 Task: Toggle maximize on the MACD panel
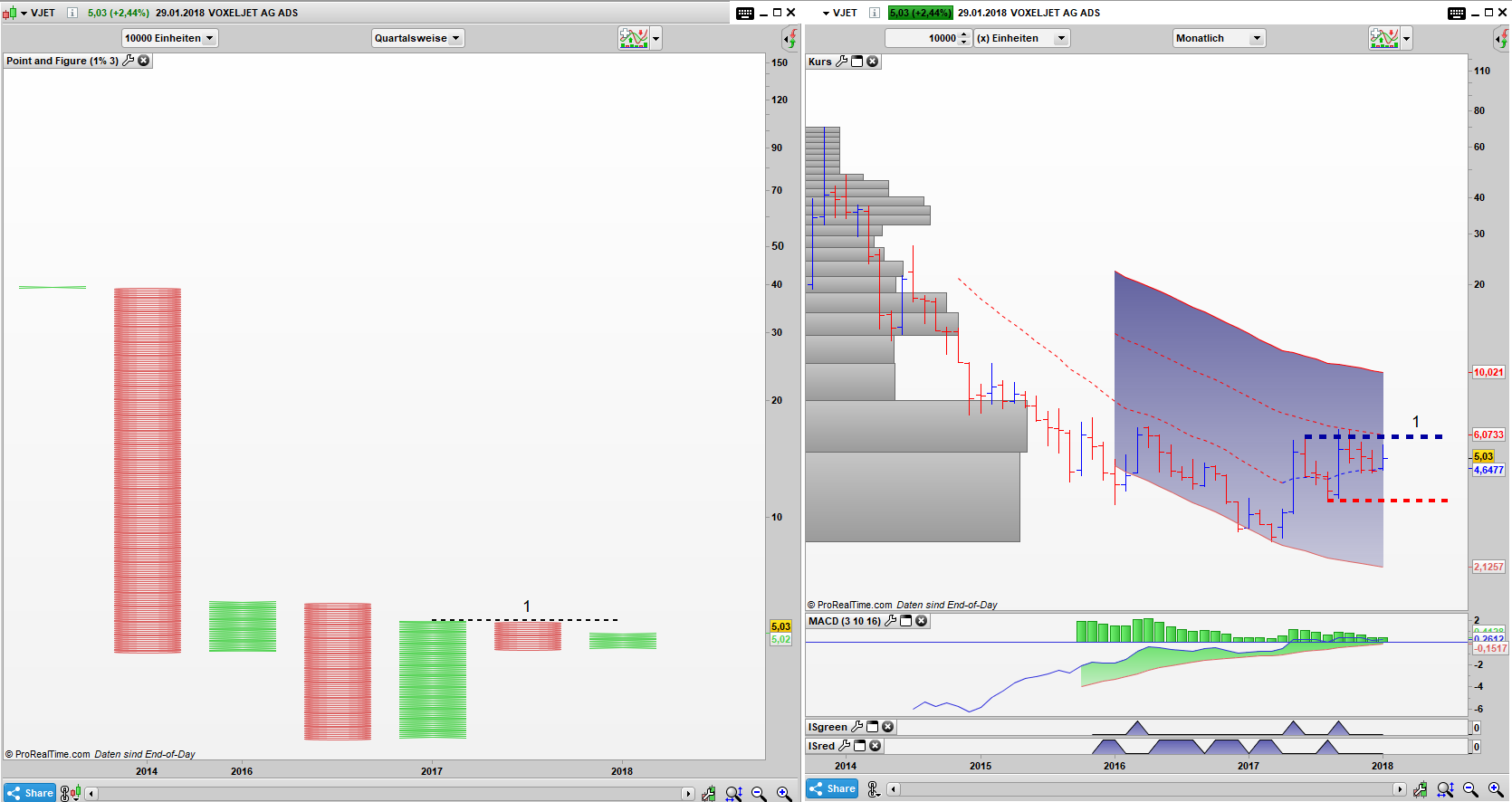coord(906,621)
